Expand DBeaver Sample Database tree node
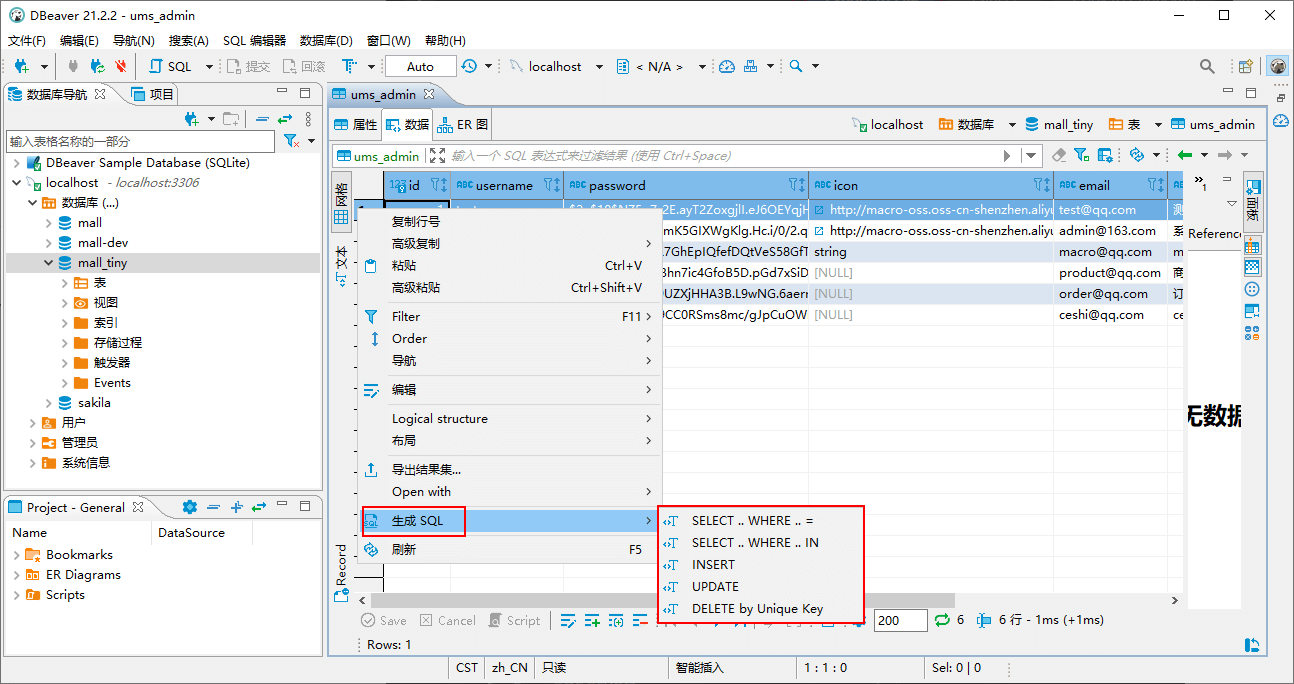1294x684 pixels. pos(17,163)
